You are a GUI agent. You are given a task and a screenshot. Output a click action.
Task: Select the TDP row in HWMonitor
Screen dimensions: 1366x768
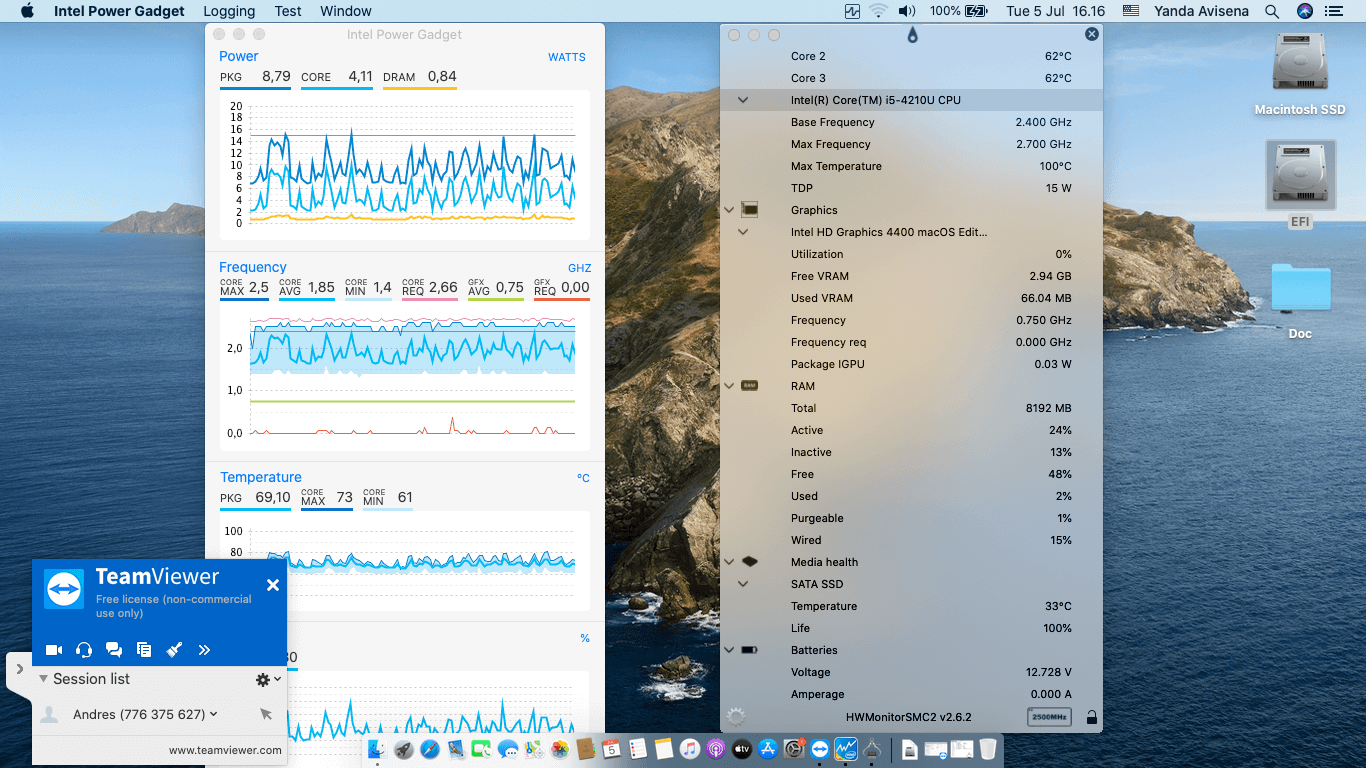(911, 188)
